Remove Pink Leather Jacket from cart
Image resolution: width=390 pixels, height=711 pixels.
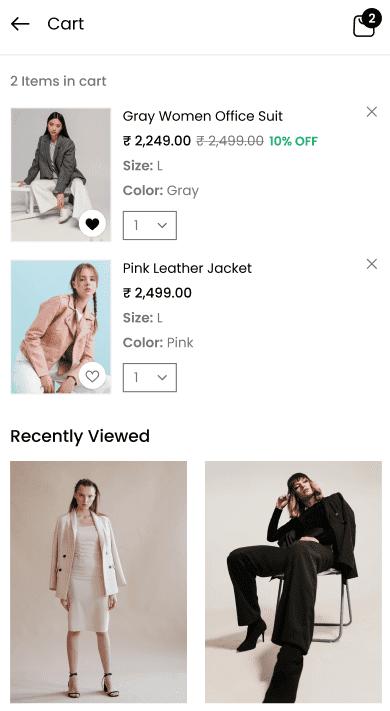(x=371, y=264)
